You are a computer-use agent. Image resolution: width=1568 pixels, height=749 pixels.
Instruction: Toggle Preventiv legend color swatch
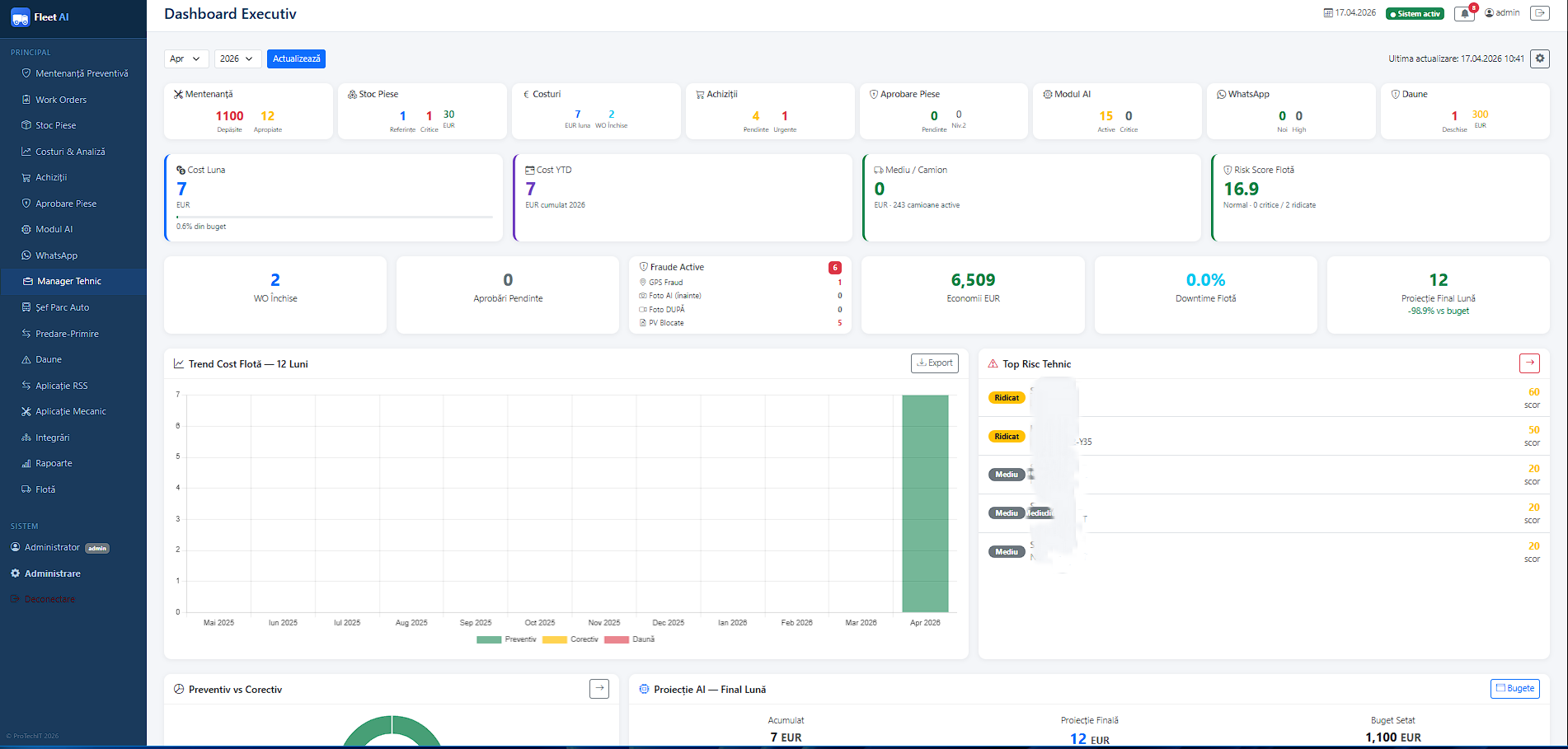pyautogui.click(x=489, y=639)
